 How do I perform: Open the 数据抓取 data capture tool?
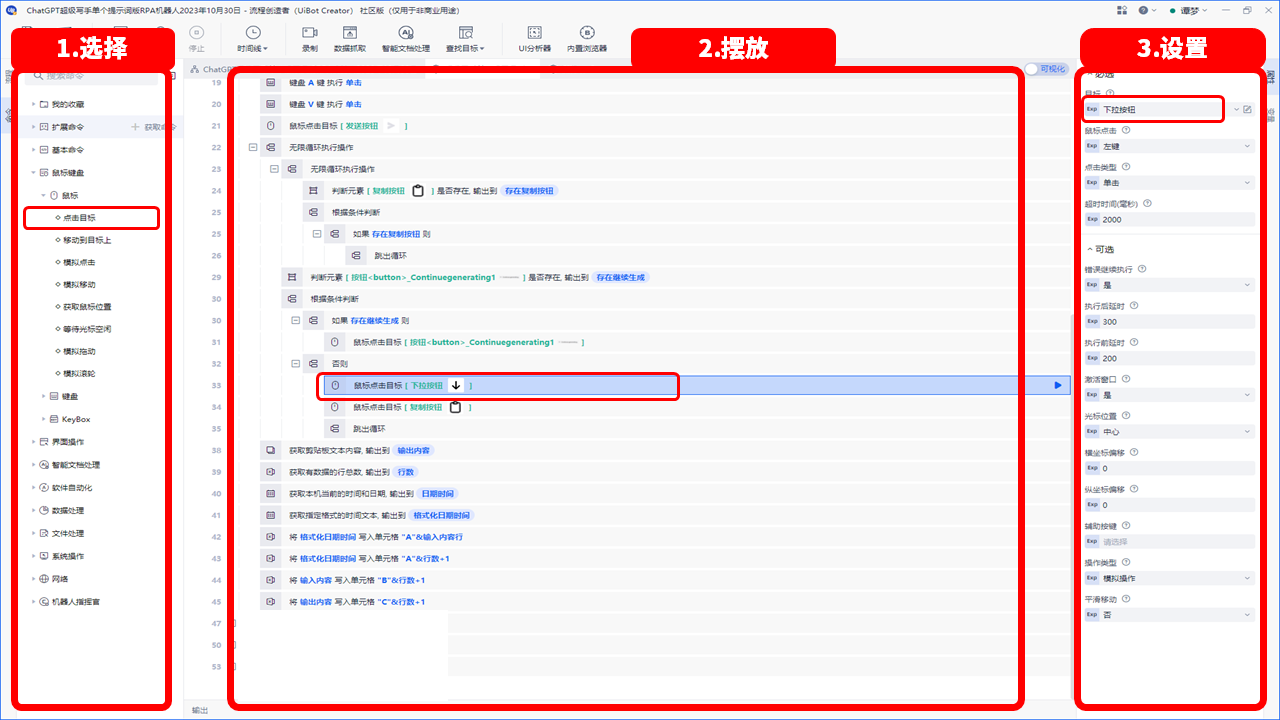tap(349, 39)
